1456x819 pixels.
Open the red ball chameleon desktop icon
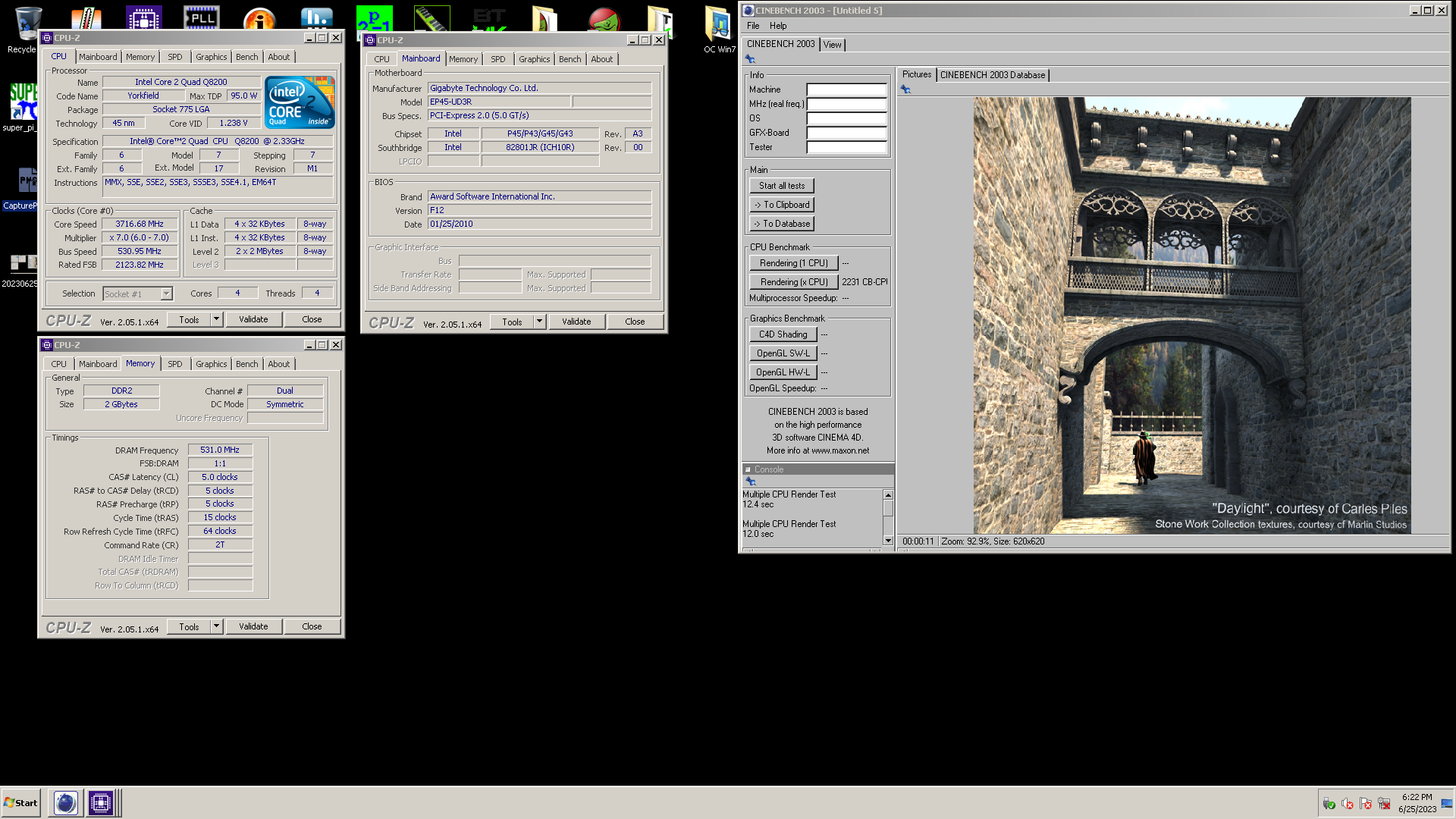click(604, 19)
